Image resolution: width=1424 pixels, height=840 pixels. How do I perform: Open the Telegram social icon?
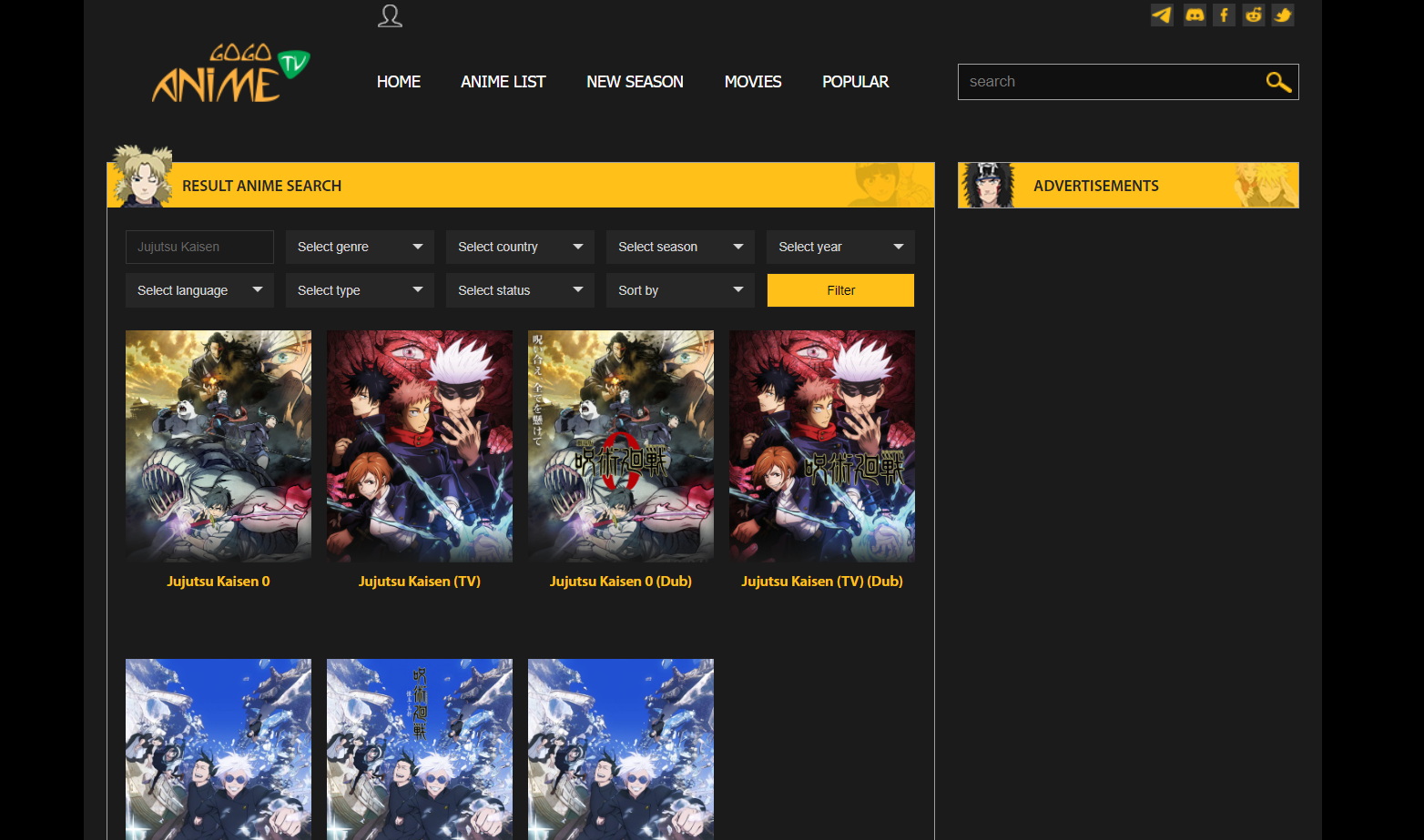pos(1162,15)
